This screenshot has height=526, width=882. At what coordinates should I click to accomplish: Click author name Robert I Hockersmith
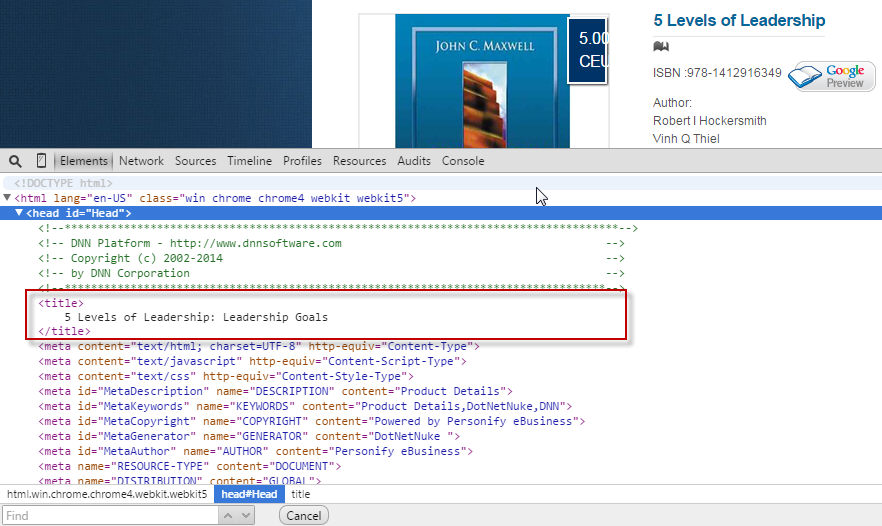(709, 121)
